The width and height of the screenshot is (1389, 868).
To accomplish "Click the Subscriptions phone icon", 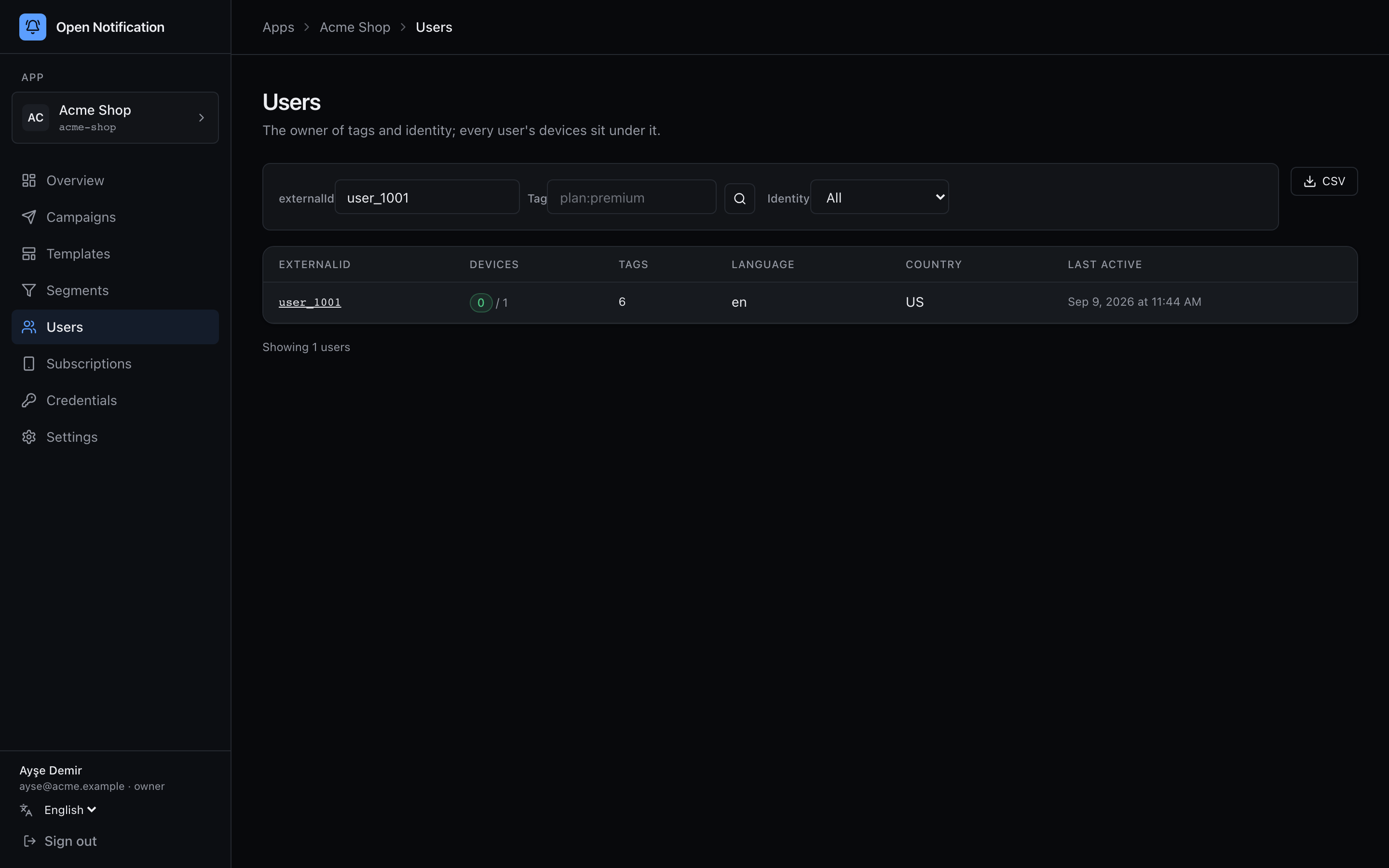I will click(29, 364).
